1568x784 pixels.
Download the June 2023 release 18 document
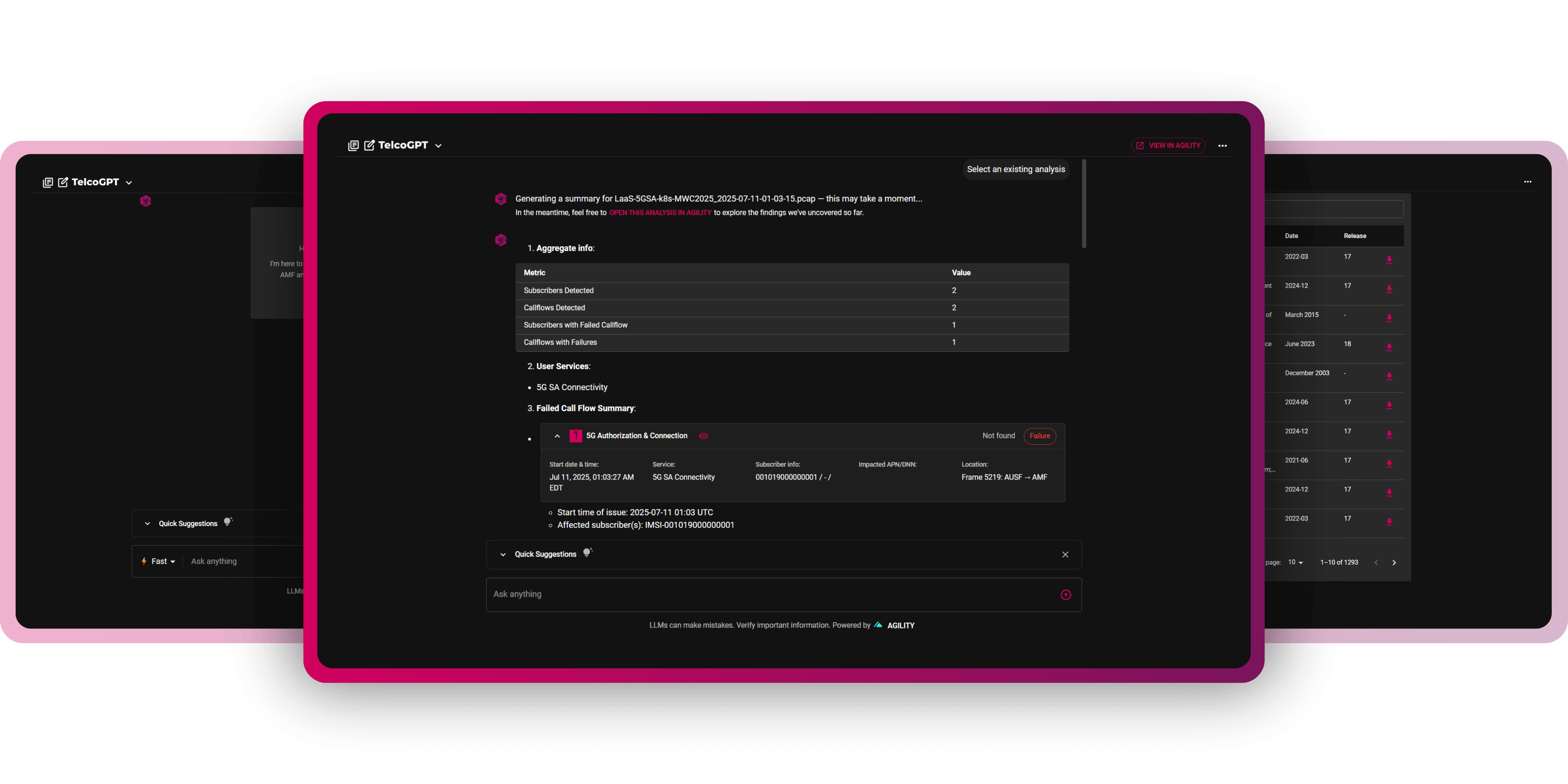coord(1389,347)
